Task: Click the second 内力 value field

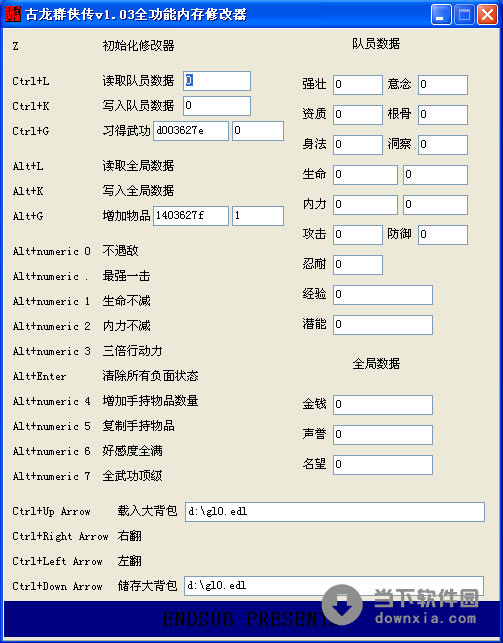Action: point(435,205)
